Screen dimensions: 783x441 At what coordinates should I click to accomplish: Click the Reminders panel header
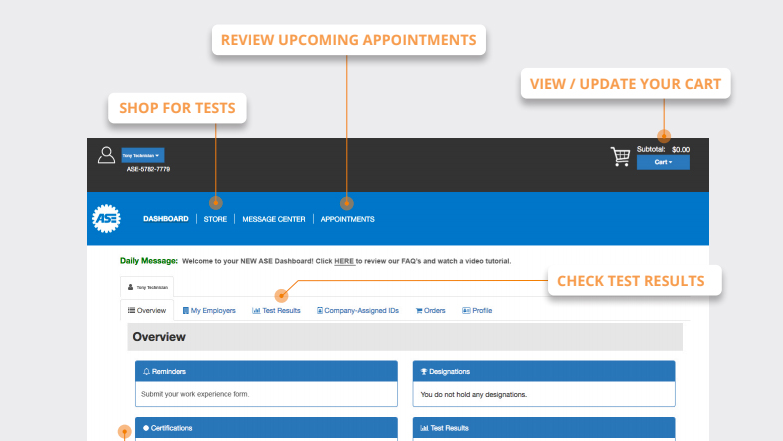(x=266, y=371)
